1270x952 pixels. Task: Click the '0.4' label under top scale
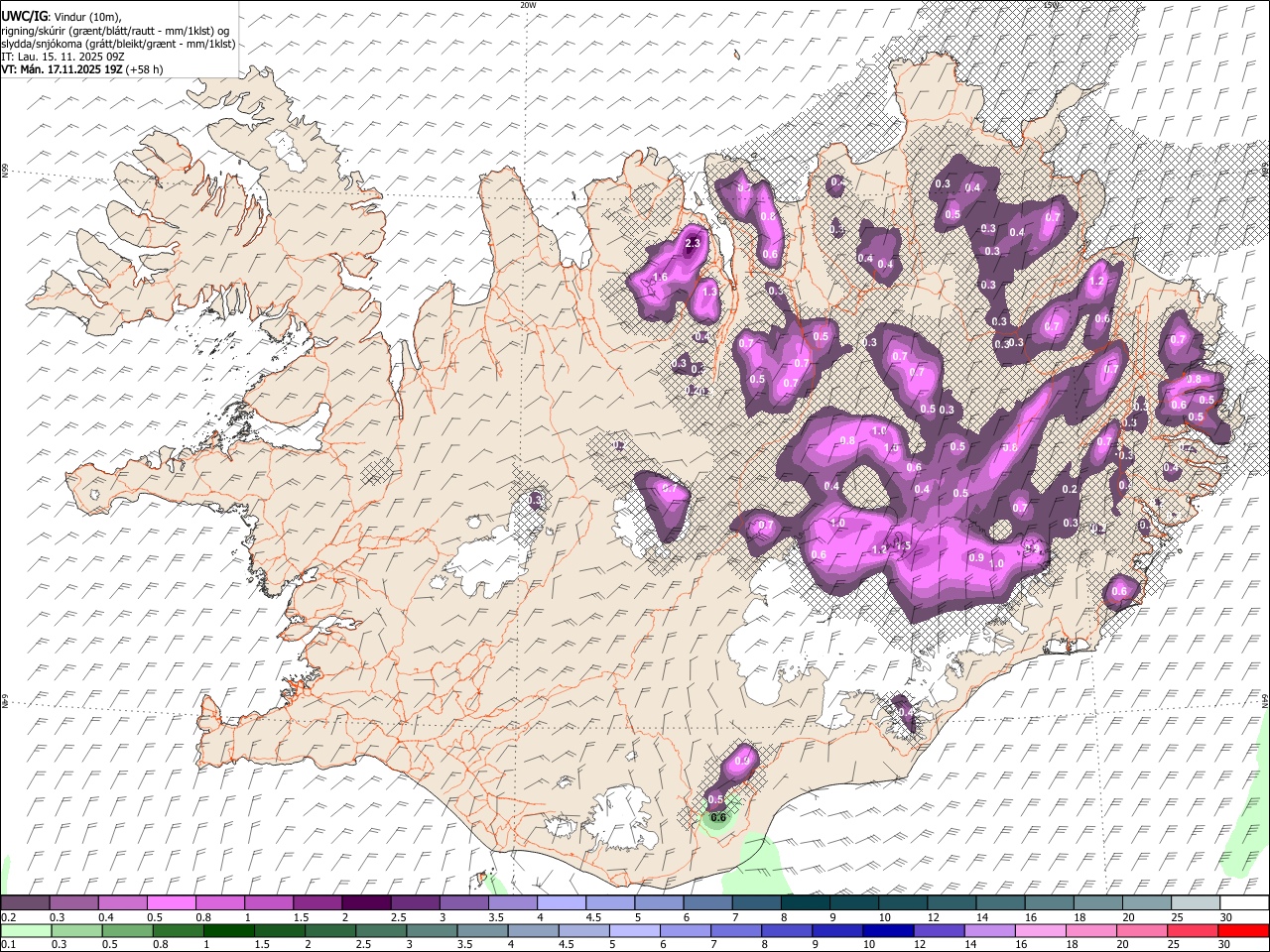[107, 917]
